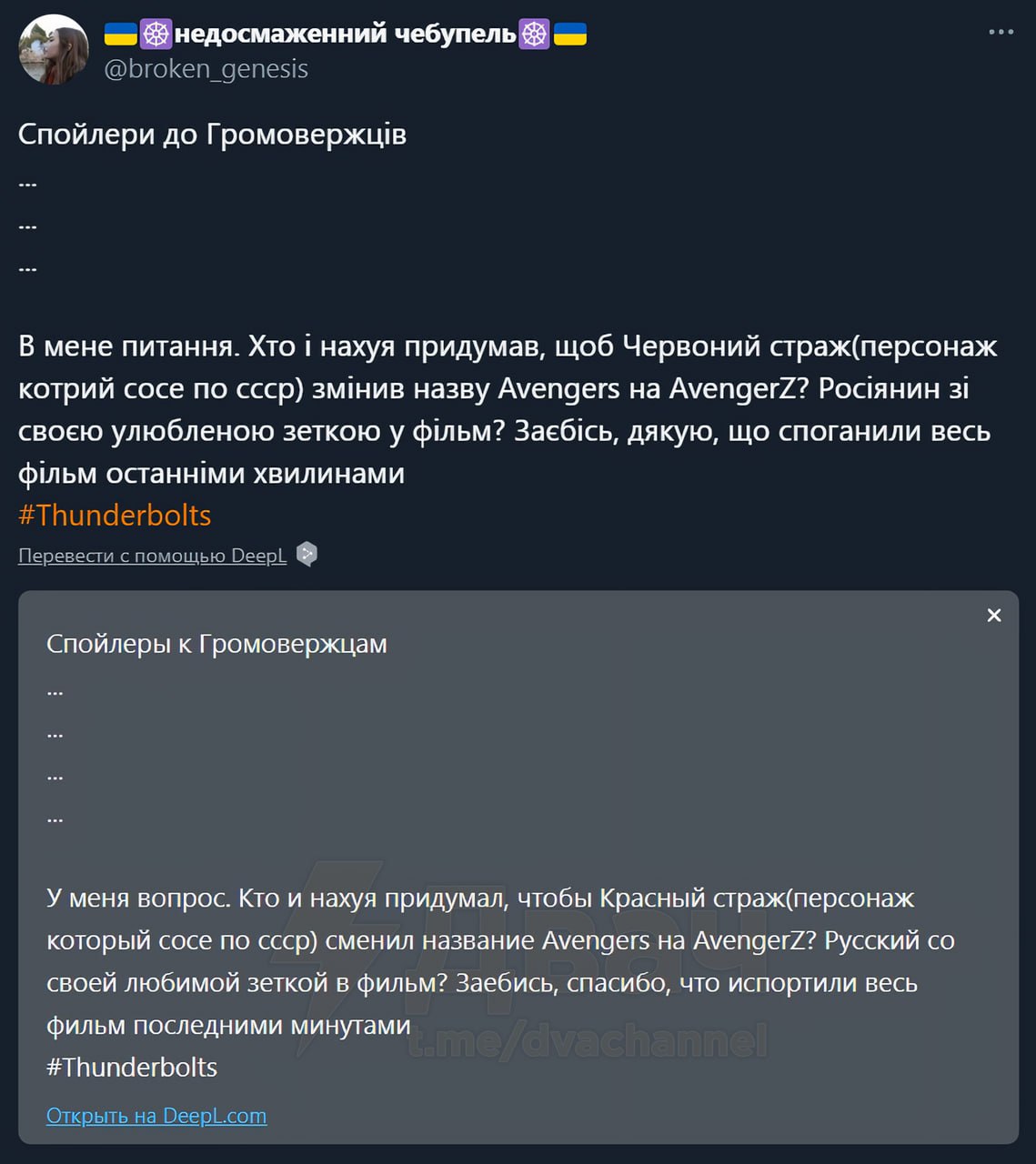Close the DeepL translation panel

(x=994, y=616)
